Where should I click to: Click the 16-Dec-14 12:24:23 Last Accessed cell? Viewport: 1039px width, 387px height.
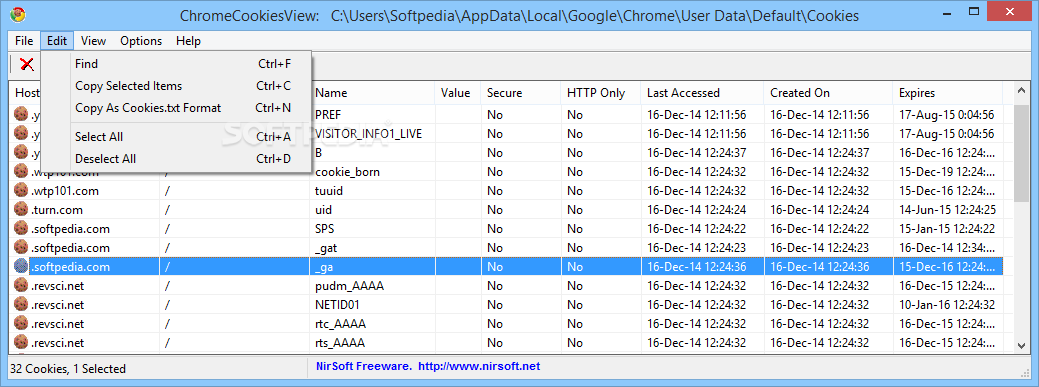click(696, 248)
